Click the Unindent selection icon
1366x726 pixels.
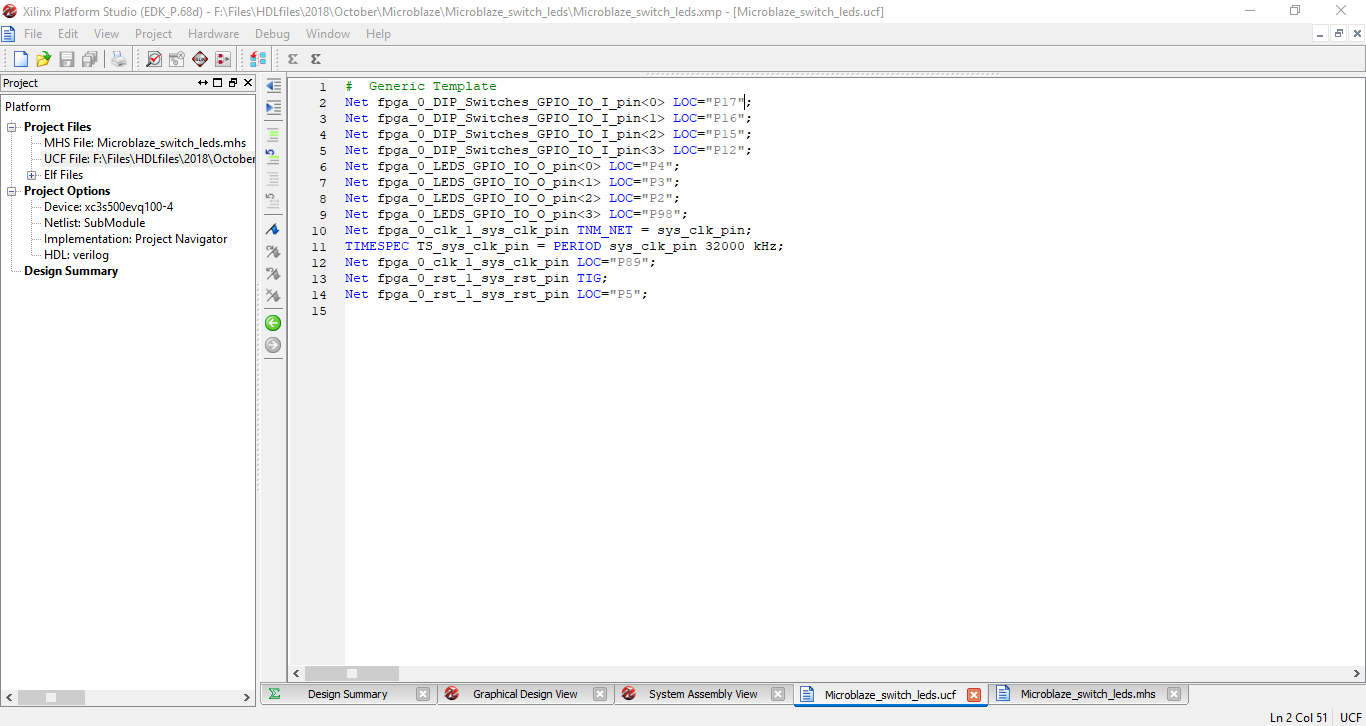point(273,86)
